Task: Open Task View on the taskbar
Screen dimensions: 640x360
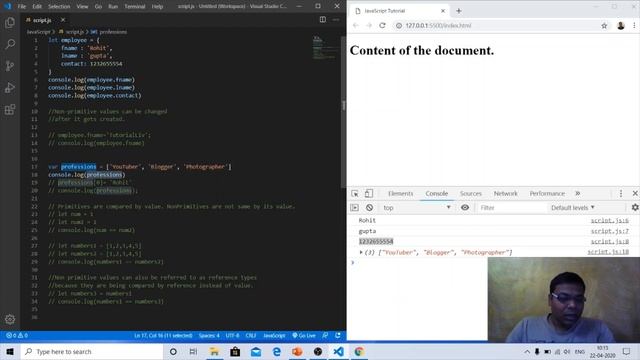Action: tap(193, 351)
